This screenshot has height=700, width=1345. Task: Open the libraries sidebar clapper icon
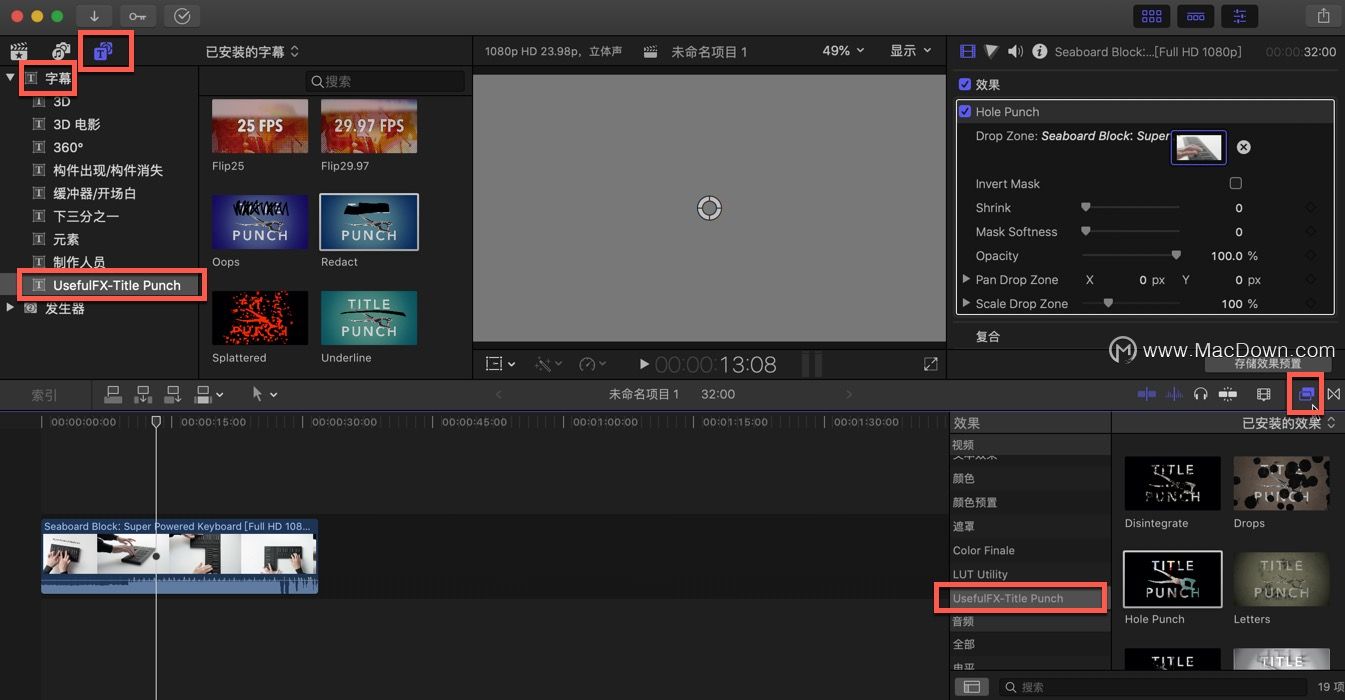(x=18, y=51)
